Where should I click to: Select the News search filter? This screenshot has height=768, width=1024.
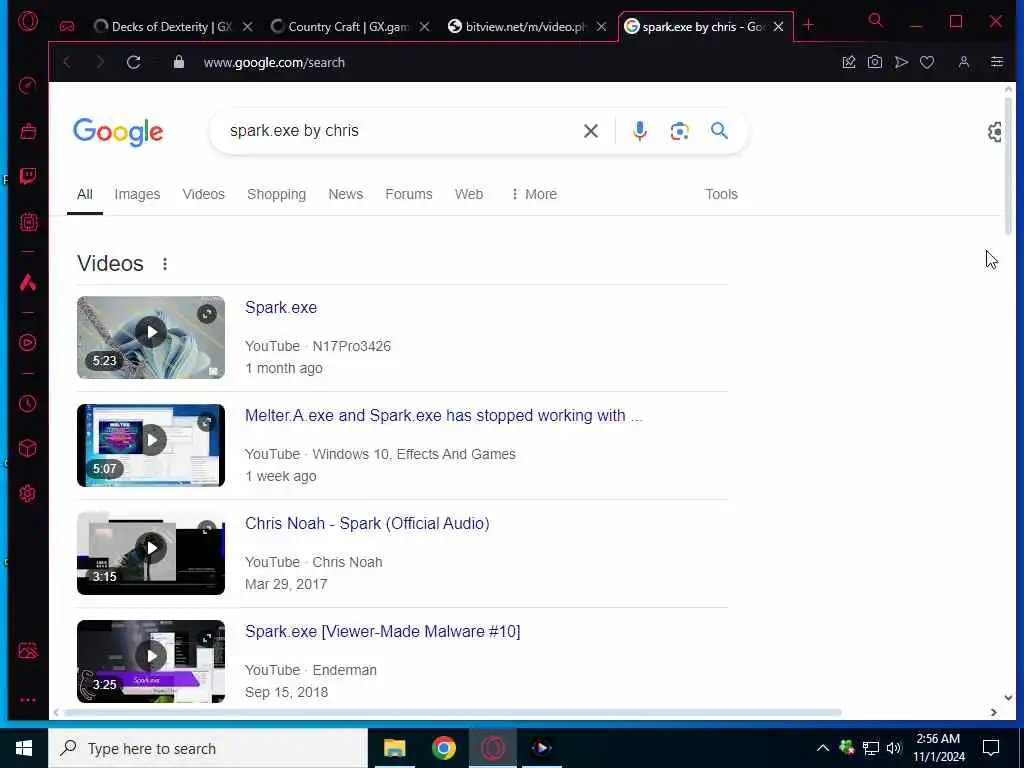tap(345, 194)
